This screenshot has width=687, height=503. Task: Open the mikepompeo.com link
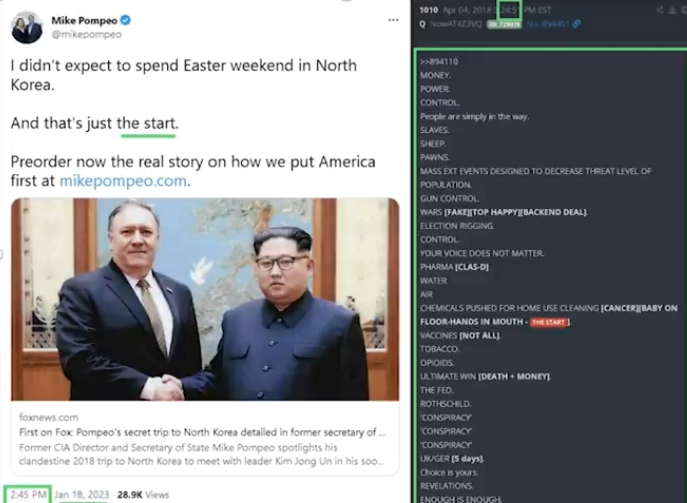[x=123, y=181]
